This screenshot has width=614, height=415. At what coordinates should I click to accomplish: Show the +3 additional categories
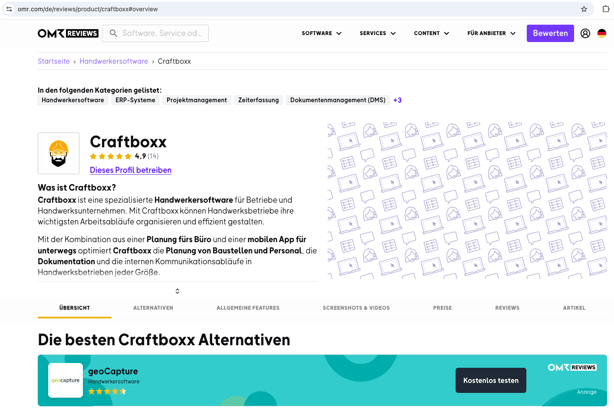pos(397,100)
